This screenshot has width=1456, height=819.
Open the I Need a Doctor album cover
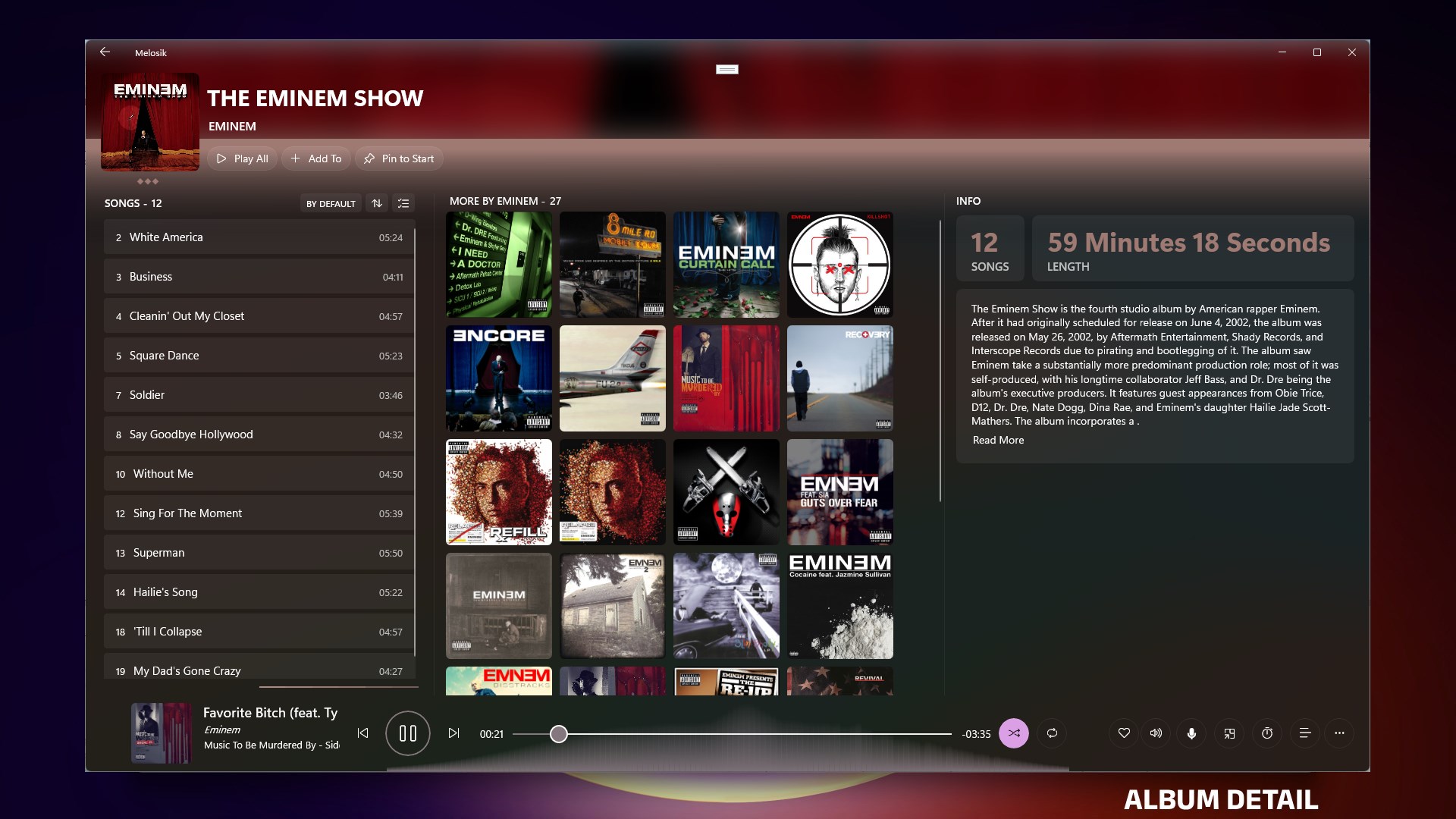(x=499, y=265)
